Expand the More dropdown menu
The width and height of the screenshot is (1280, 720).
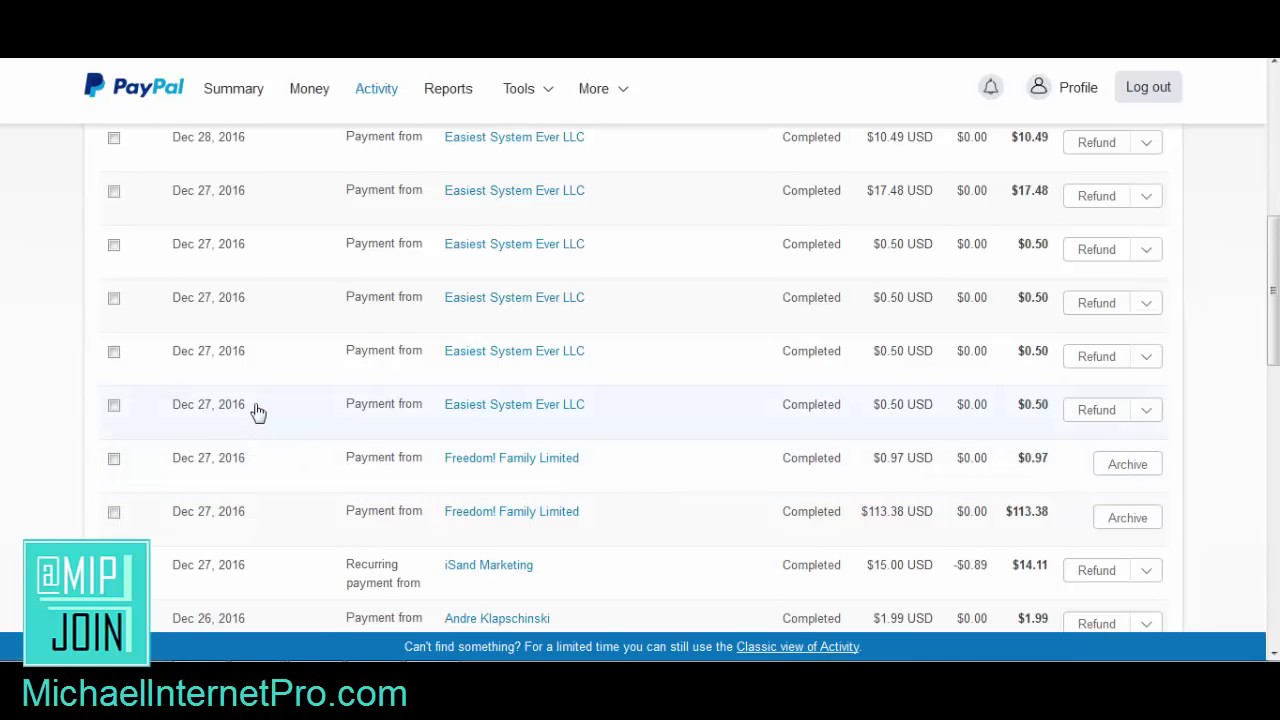coord(603,88)
